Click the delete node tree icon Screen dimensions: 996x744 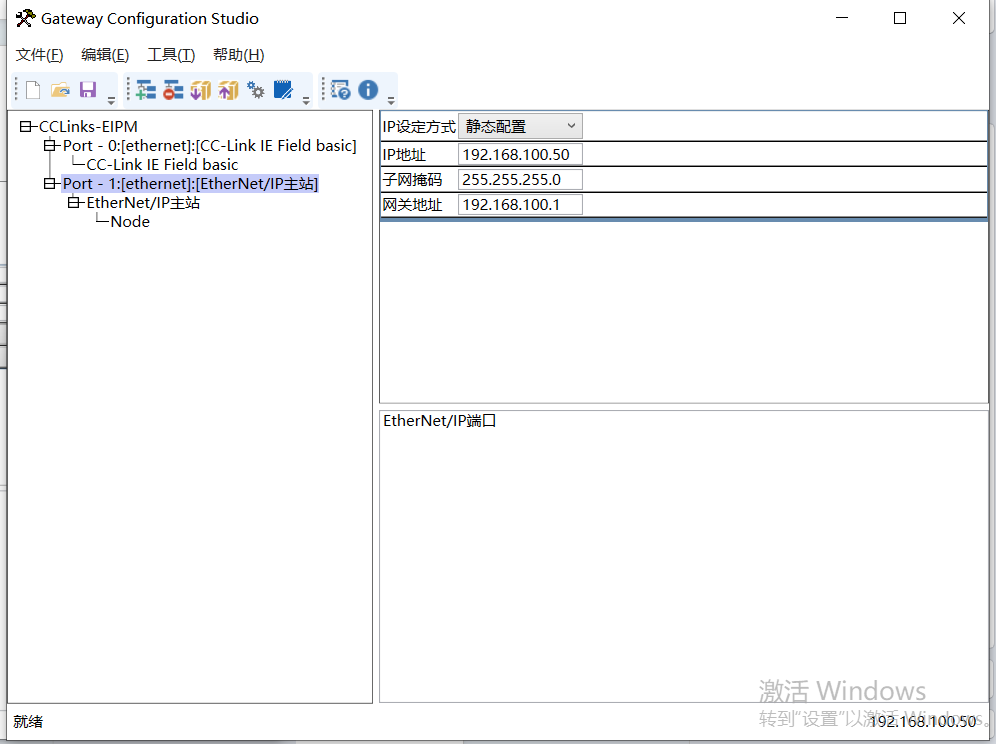pos(173,90)
